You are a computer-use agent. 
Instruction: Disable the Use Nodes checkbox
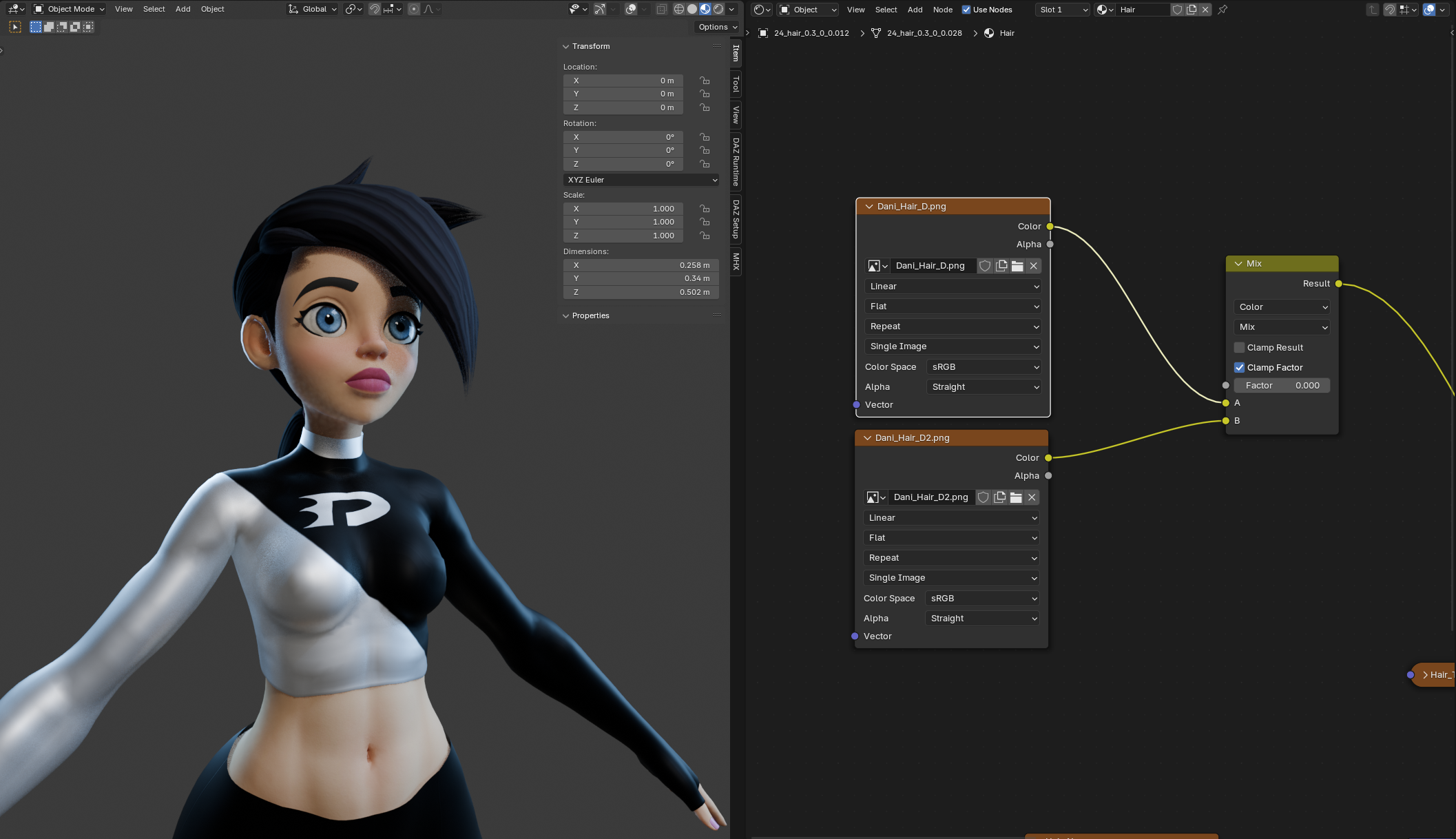click(966, 10)
